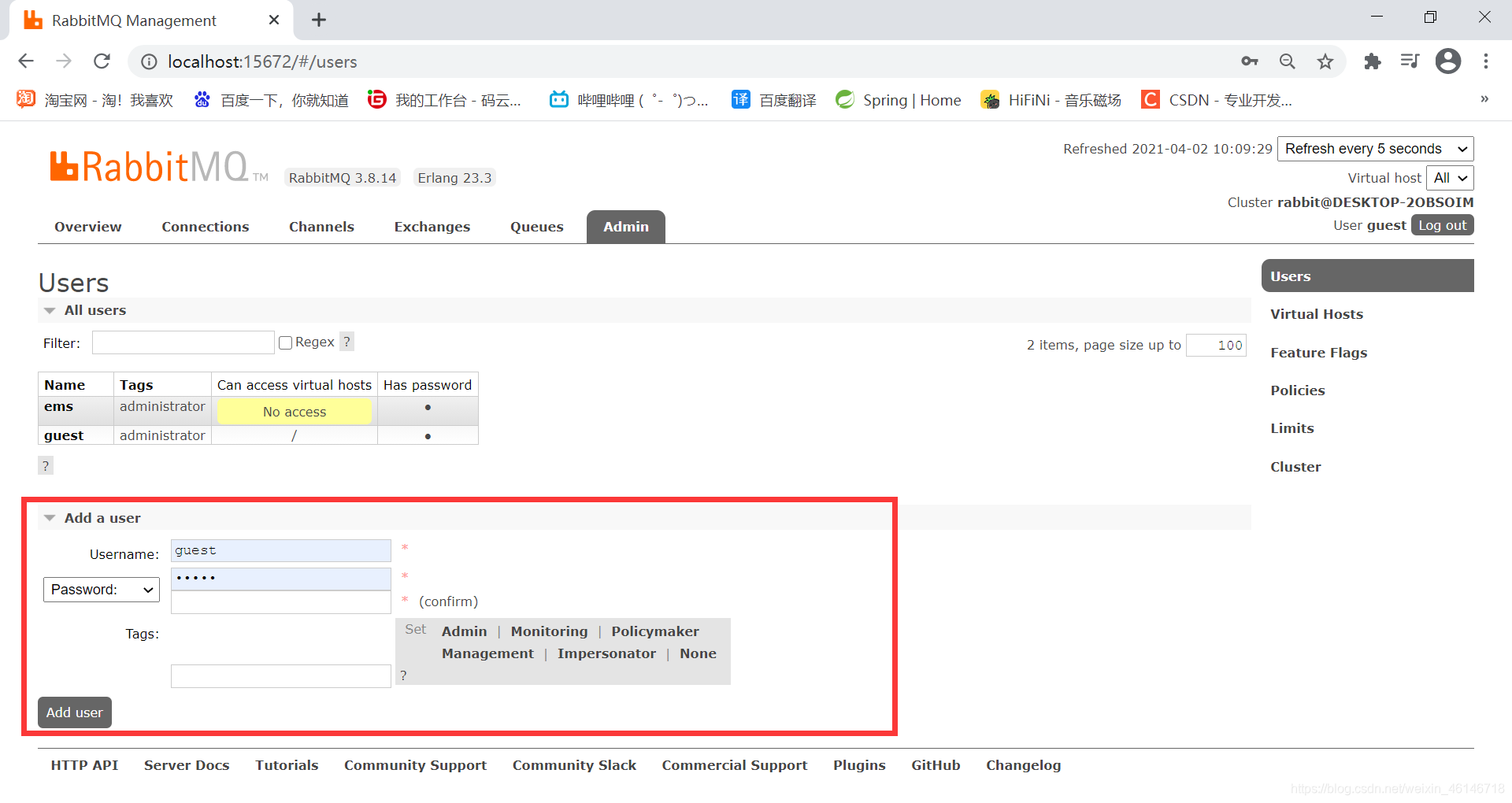Go back to the previous page
The image size is (1512, 803).
click(x=26, y=61)
